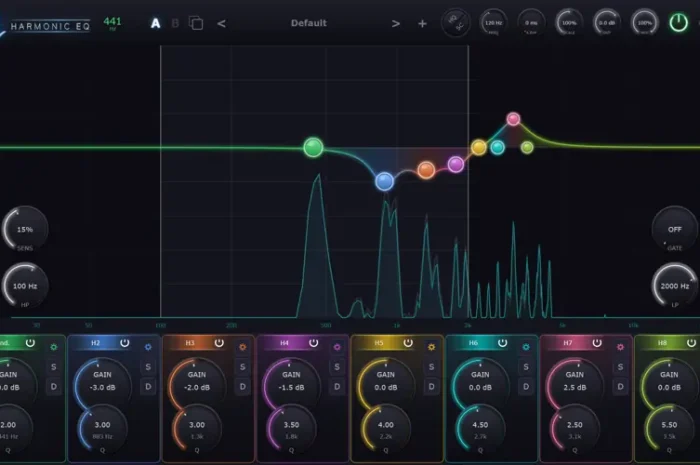Select the blue H2 node on EQ curve
700x465 pixels.
click(x=384, y=182)
